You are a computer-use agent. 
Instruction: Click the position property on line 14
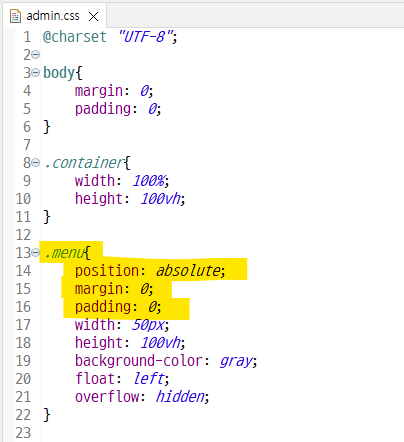pos(107,271)
